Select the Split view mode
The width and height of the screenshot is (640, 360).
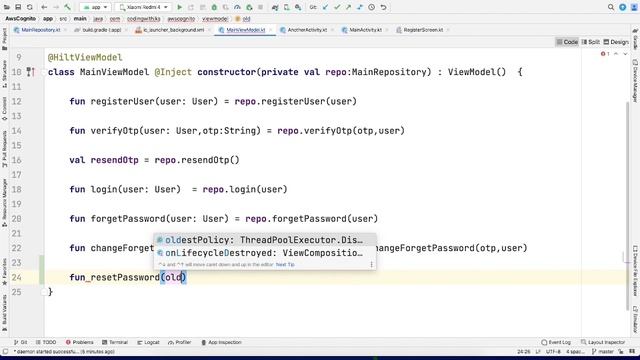(x=590, y=42)
